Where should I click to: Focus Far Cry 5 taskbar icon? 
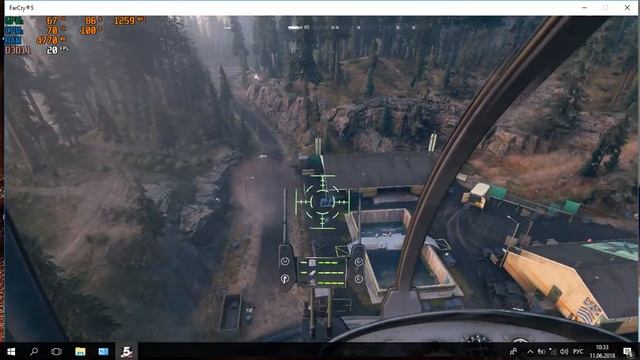(x=127, y=351)
